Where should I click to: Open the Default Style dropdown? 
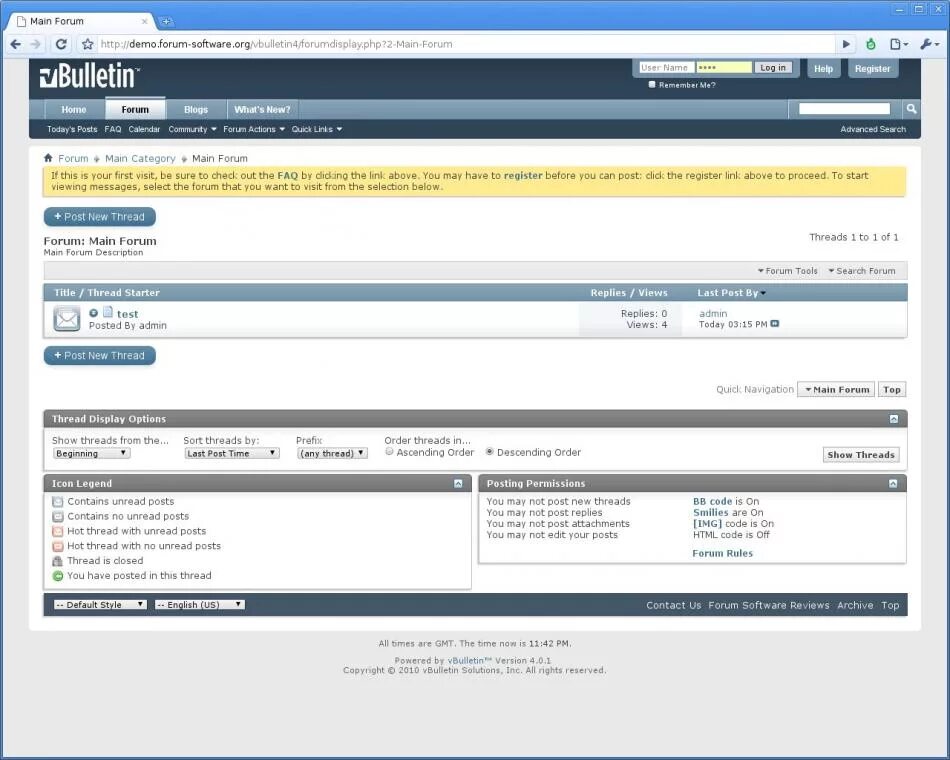[x=100, y=605]
